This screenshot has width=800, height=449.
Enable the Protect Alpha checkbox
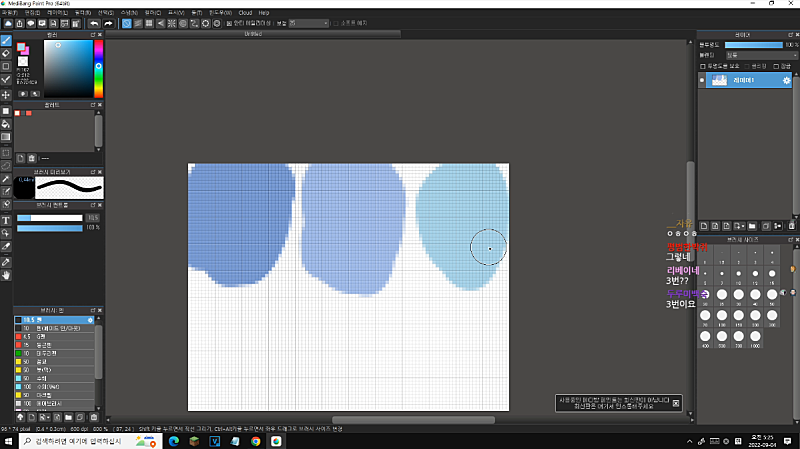702,66
